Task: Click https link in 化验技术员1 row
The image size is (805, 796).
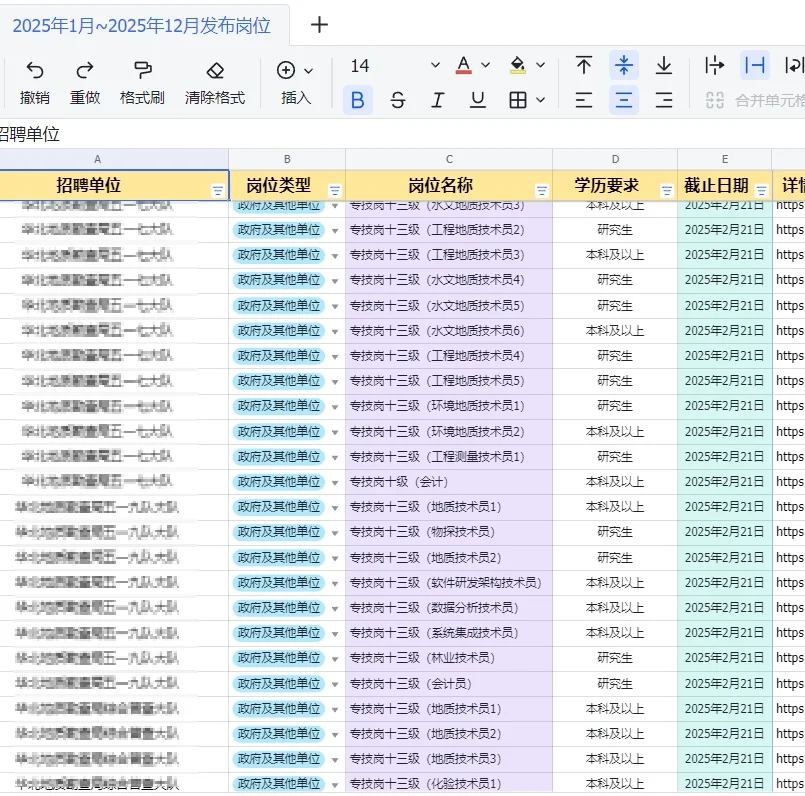Action: [790, 784]
